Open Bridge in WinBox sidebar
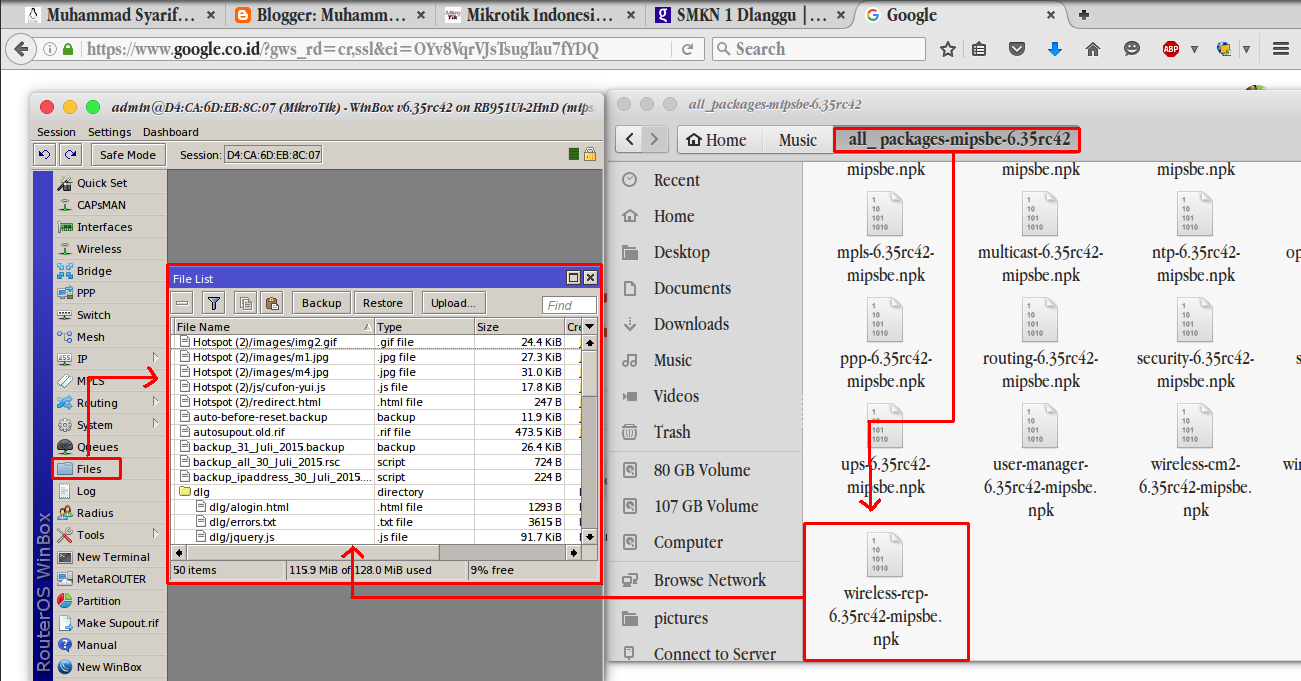 [x=94, y=271]
